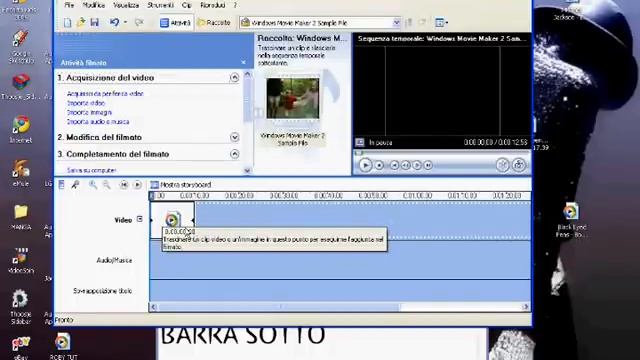This screenshot has height=360, width=640.
Task: Select Windows Movie Maker 2 Sample clip thumbnail
Action: coord(293,98)
